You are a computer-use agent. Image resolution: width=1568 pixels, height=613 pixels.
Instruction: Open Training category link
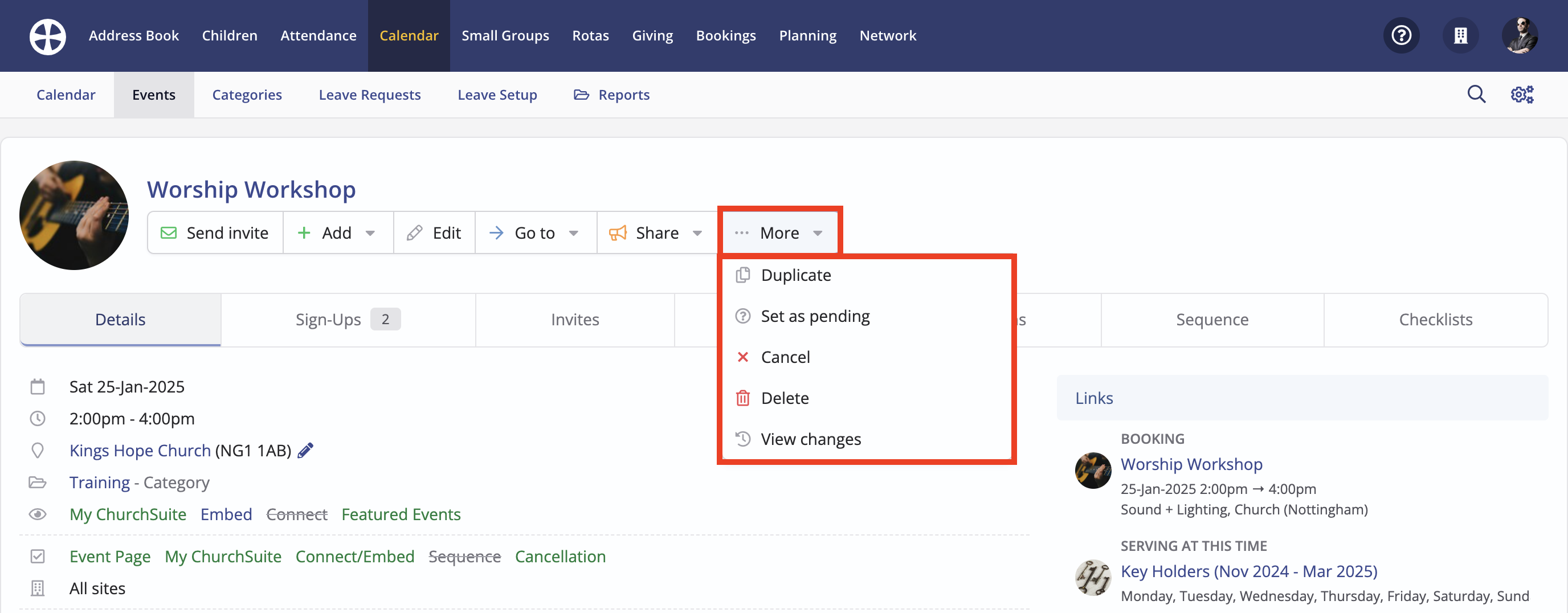100,482
